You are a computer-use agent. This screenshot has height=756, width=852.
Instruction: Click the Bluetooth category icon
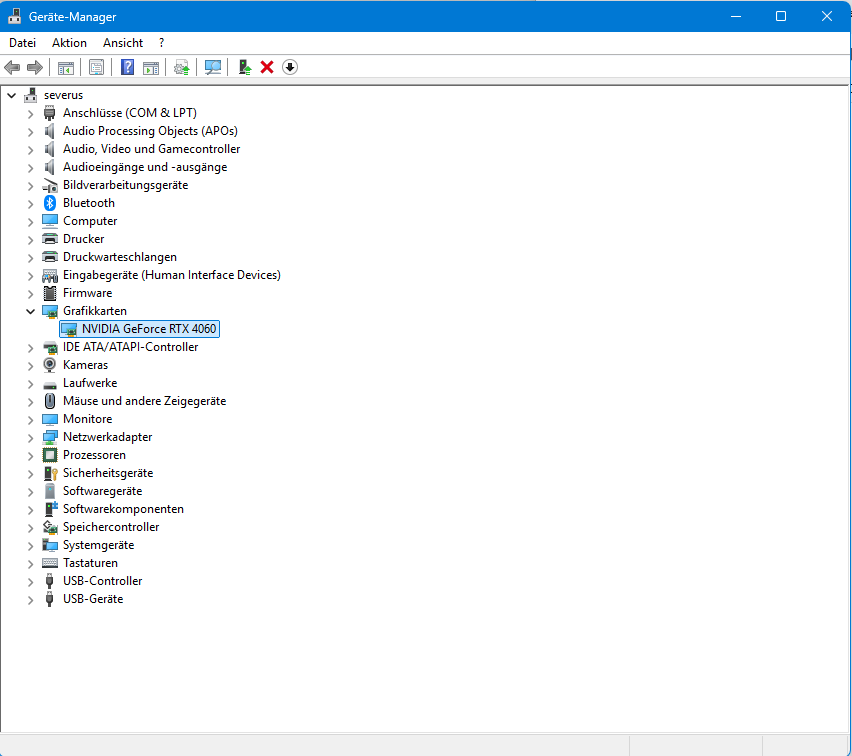click(49, 203)
